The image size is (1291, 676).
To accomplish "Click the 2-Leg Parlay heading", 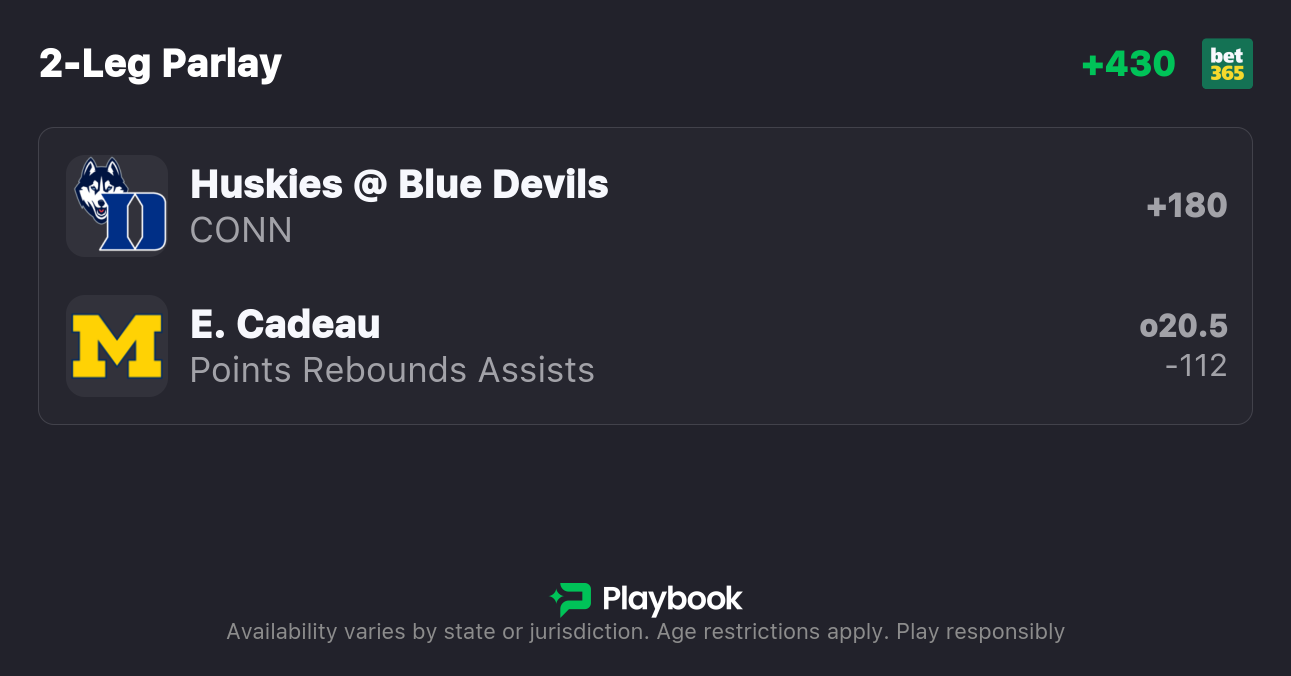I will [x=160, y=64].
